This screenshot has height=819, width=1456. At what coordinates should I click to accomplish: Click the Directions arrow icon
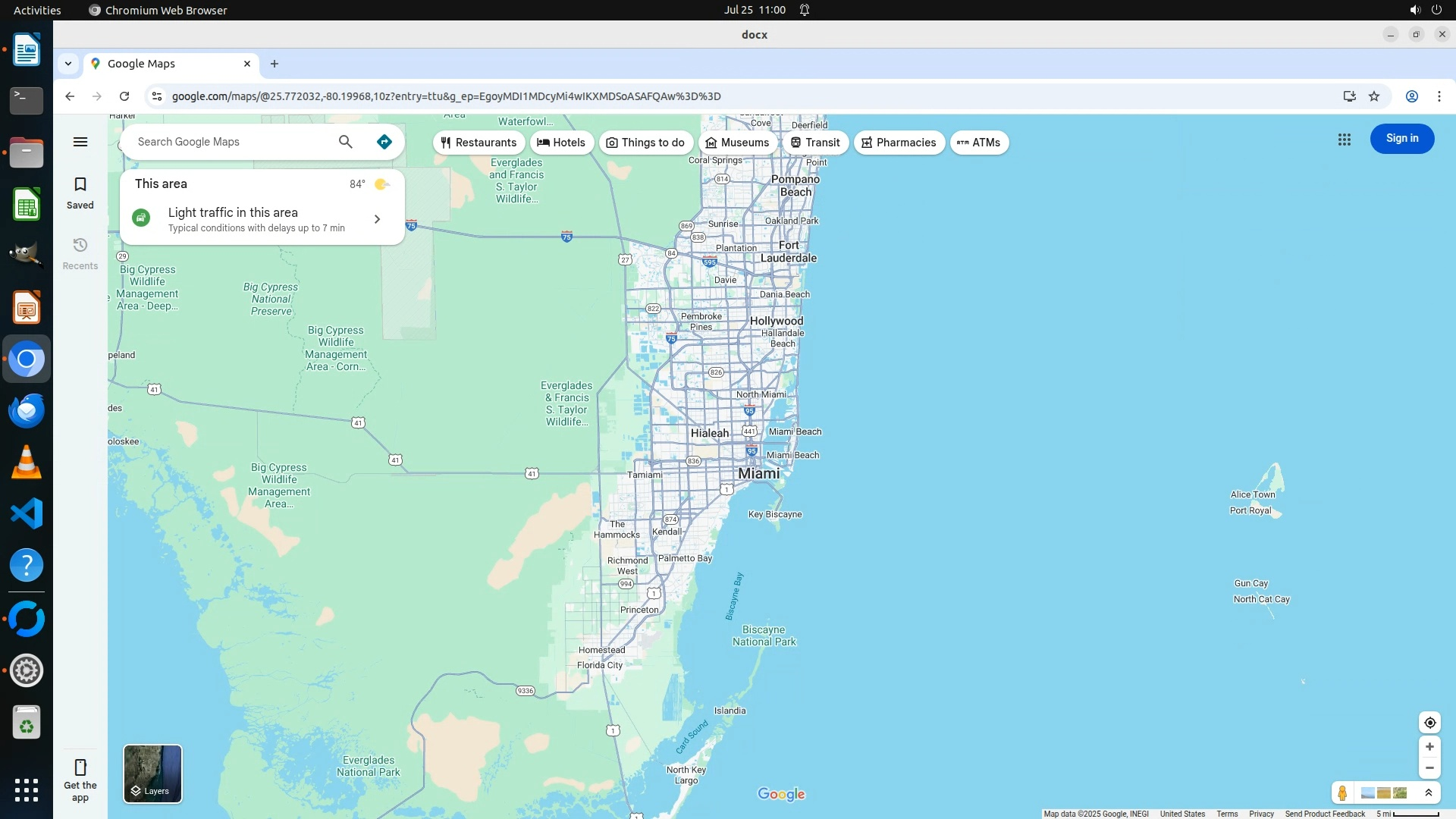coord(384,142)
